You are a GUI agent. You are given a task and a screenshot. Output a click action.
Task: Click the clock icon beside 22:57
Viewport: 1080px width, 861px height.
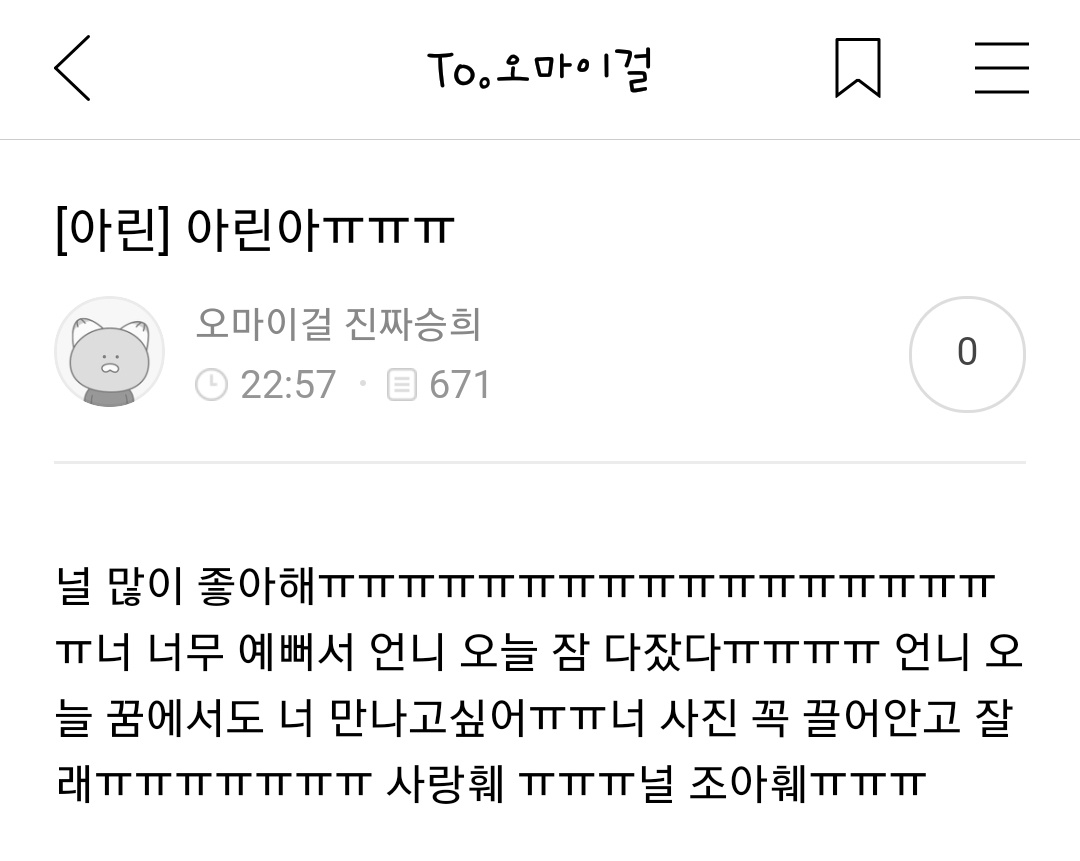pyautogui.click(x=211, y=384)
